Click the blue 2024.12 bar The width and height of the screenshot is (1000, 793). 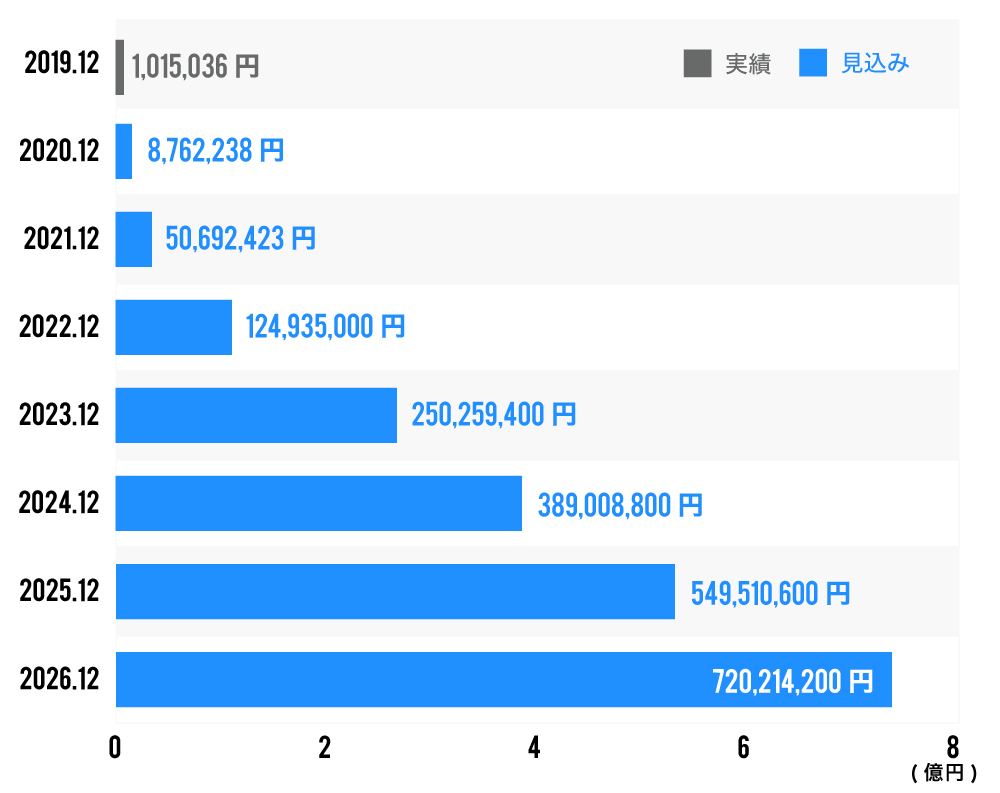click(x=319, y=503)
